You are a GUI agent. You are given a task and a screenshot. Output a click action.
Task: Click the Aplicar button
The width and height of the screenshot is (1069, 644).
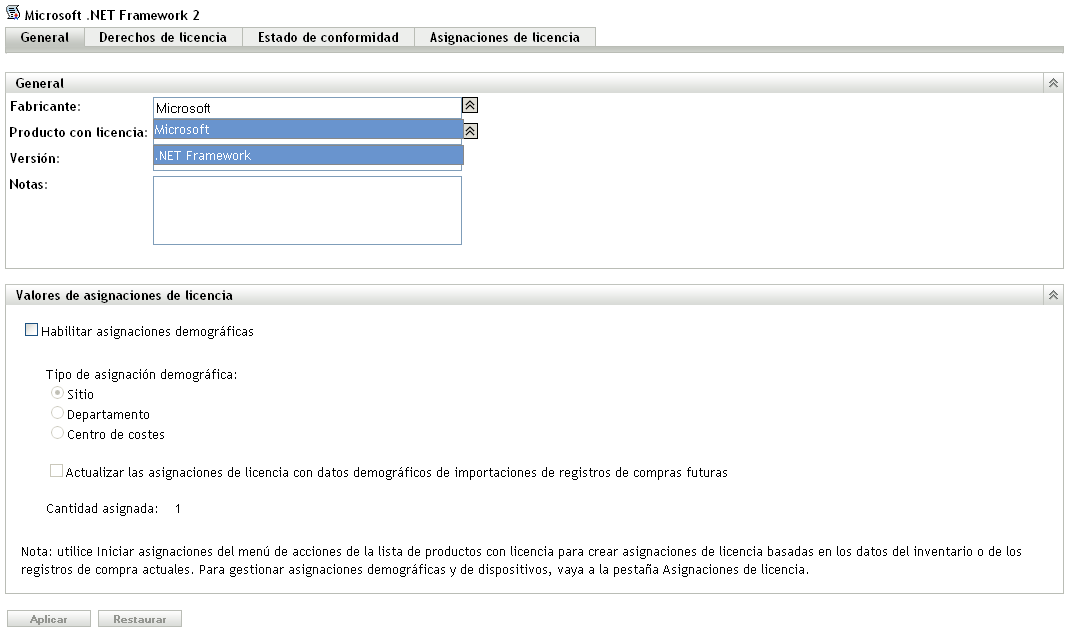49,619
